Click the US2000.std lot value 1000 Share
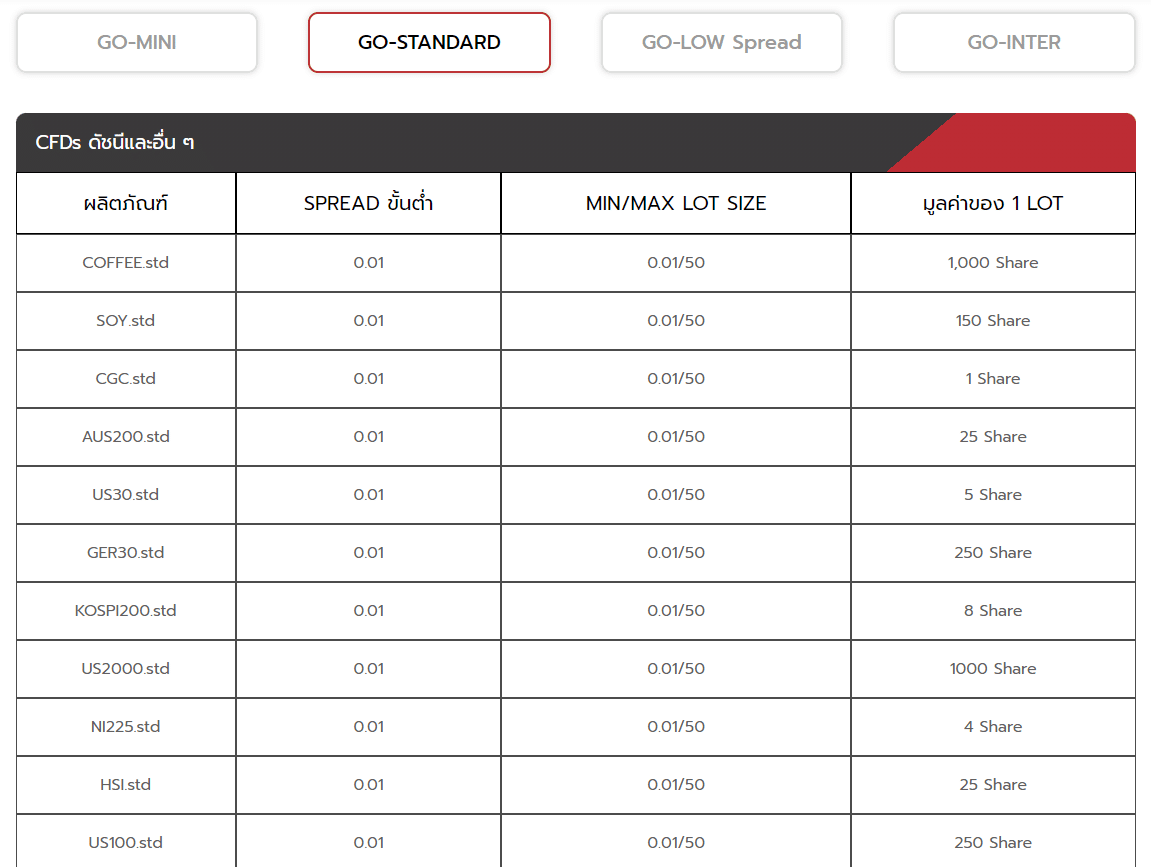The width and height of the screenshot is (1151, 867). pyautogui.click(x=993, y=669)
